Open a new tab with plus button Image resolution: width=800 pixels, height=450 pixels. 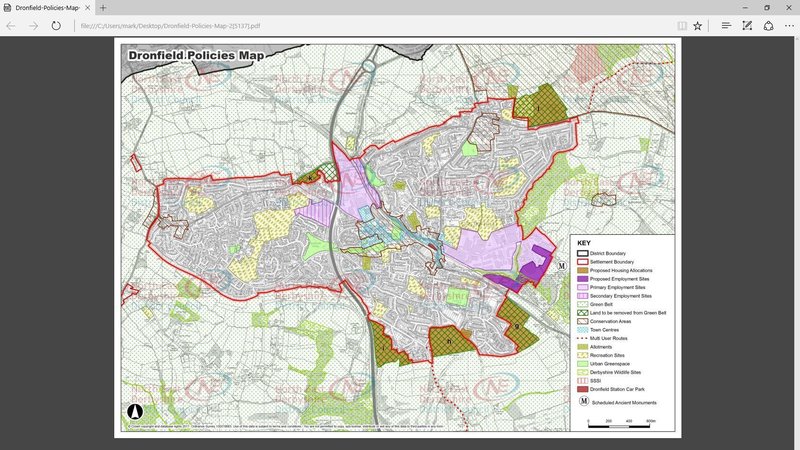pyautogui.click(x=102, y=7)
